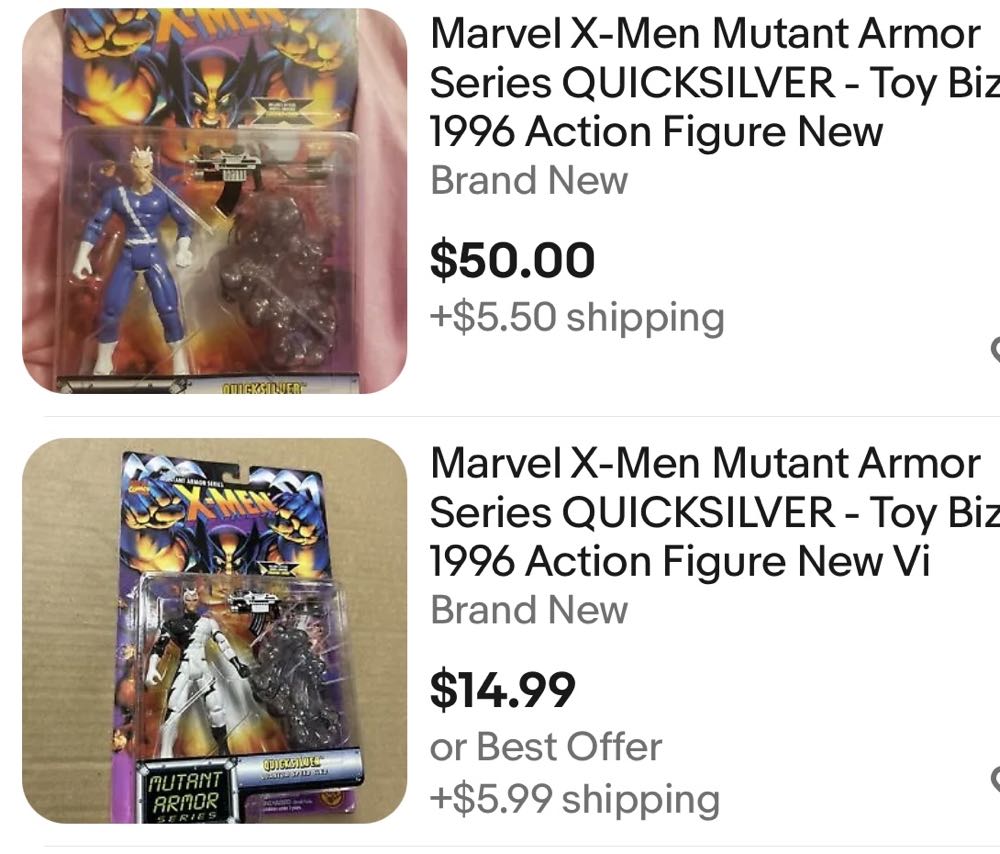Select the +$5.99 shipping text
The image size is (1000, 854).
(575, 798)
